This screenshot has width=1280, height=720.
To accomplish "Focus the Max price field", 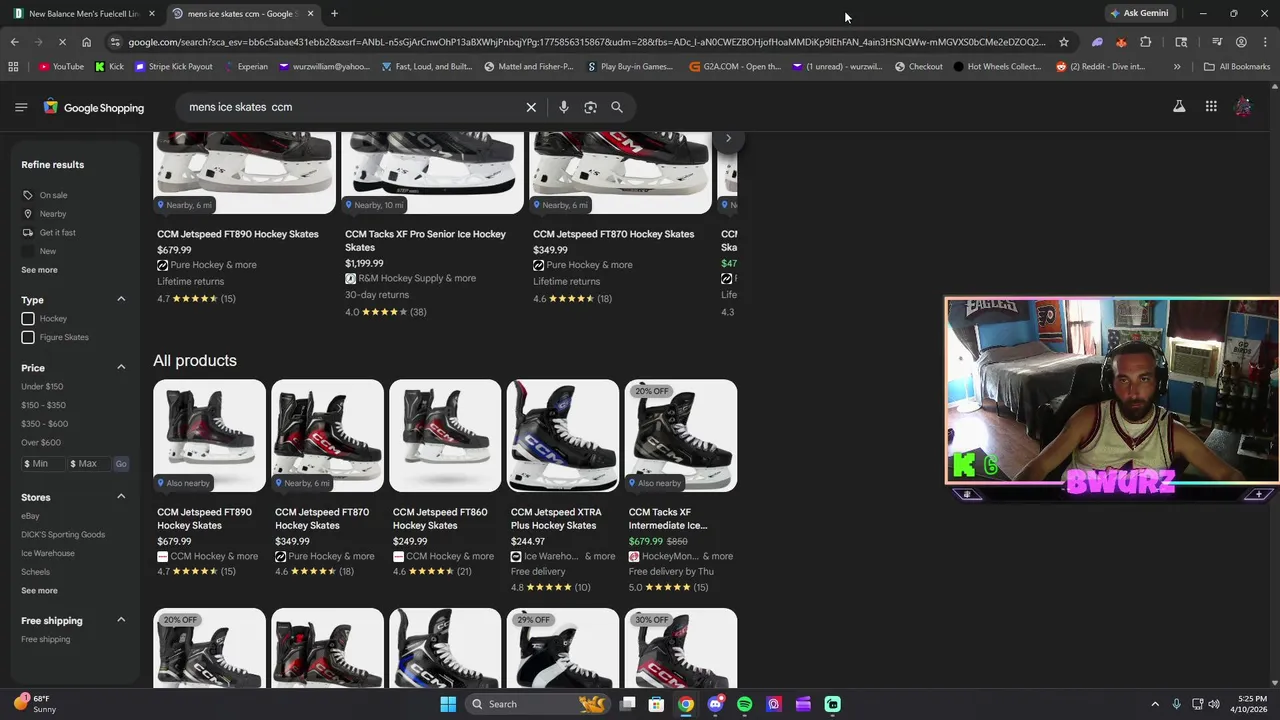I will click(89, 464).
